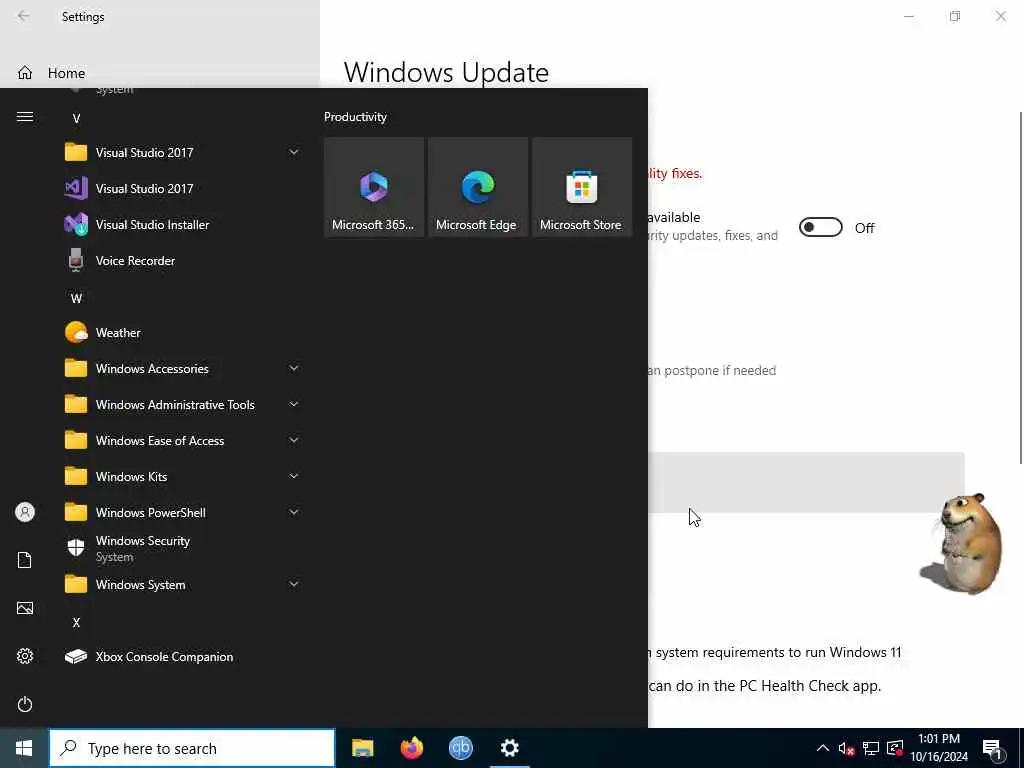This screenshot has height=768, width=1024.
Task: Click the Windows Start button
Action: (24, 748)
